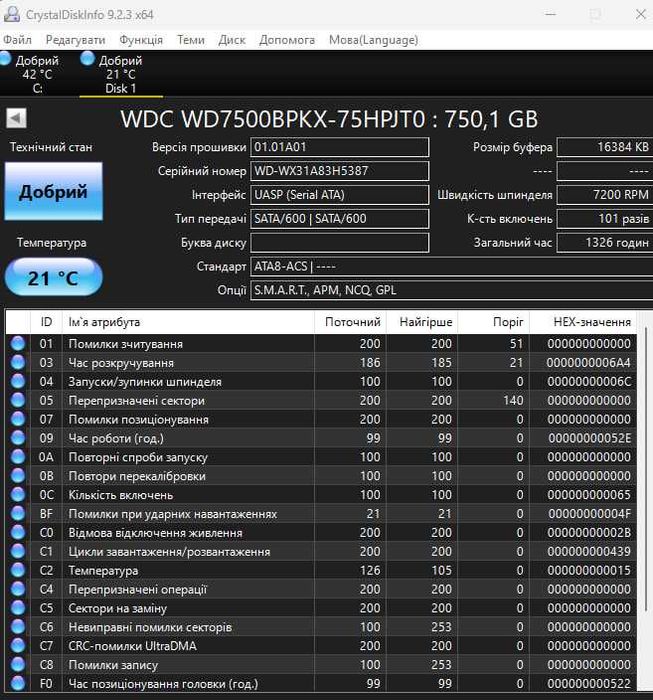
Task: Open the Диск menu
Action: (232, 40)
